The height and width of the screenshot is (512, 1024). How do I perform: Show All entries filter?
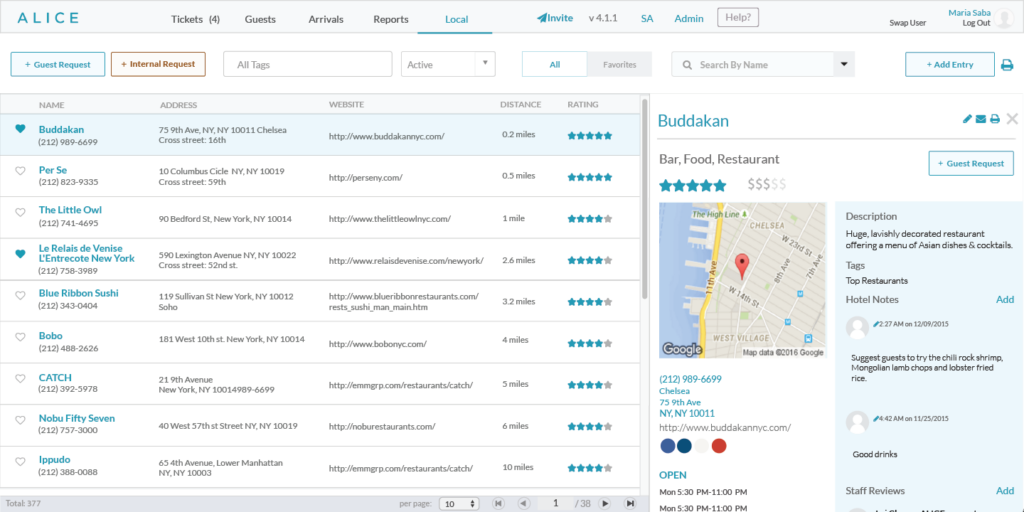554,65
